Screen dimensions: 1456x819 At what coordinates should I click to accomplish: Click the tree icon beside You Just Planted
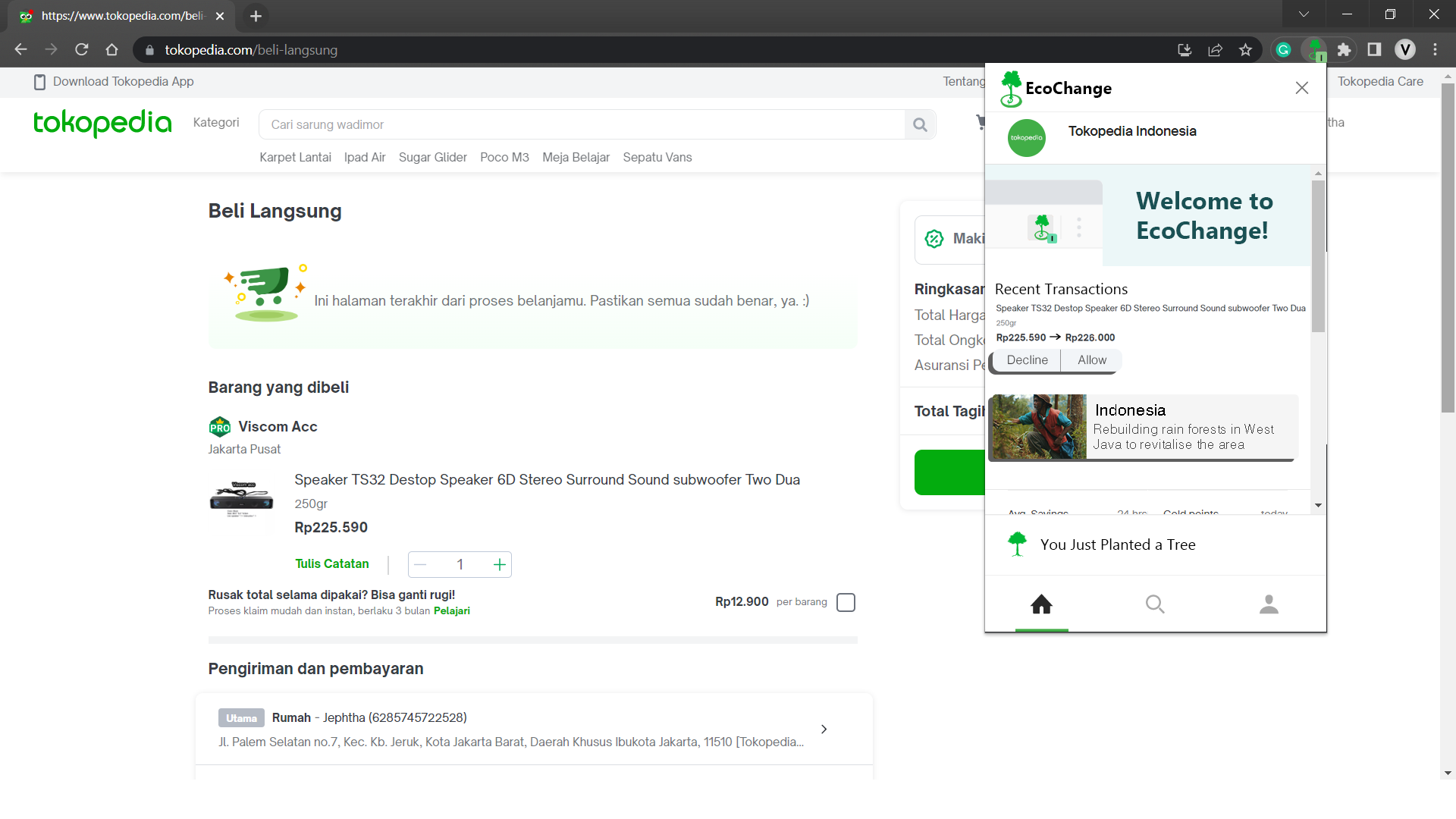coord(1018,544)
